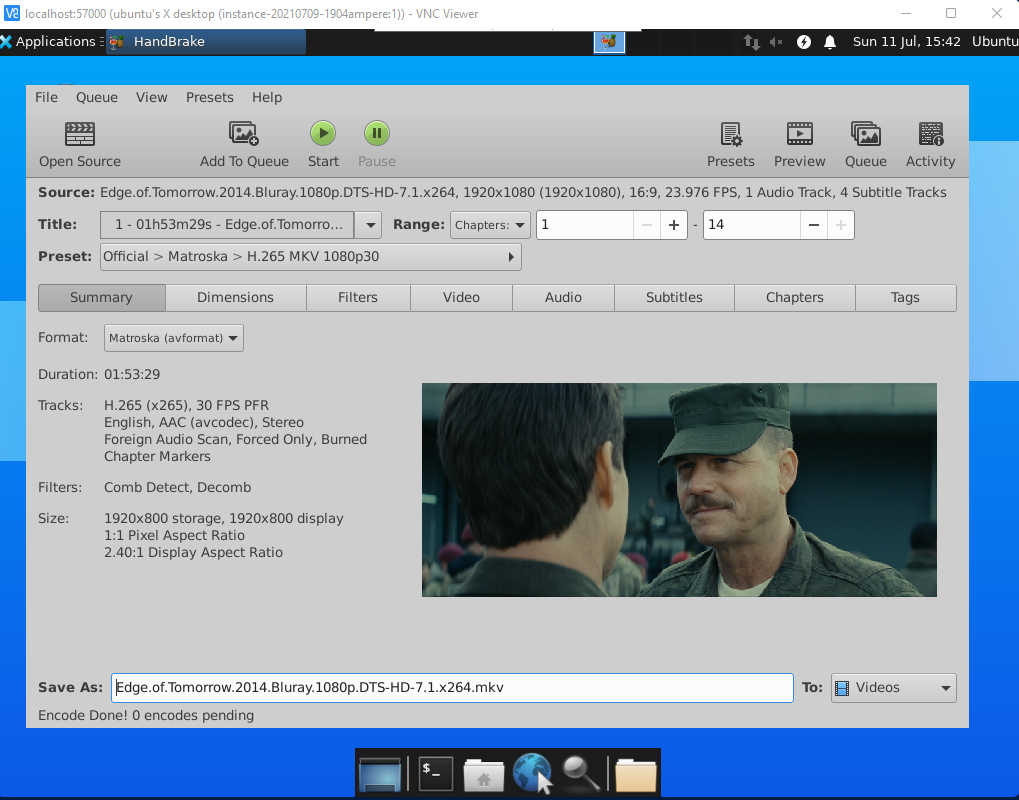1019x800 pixels.
Task: Open the Format Matroska dropdown
Action: [174, 338]
